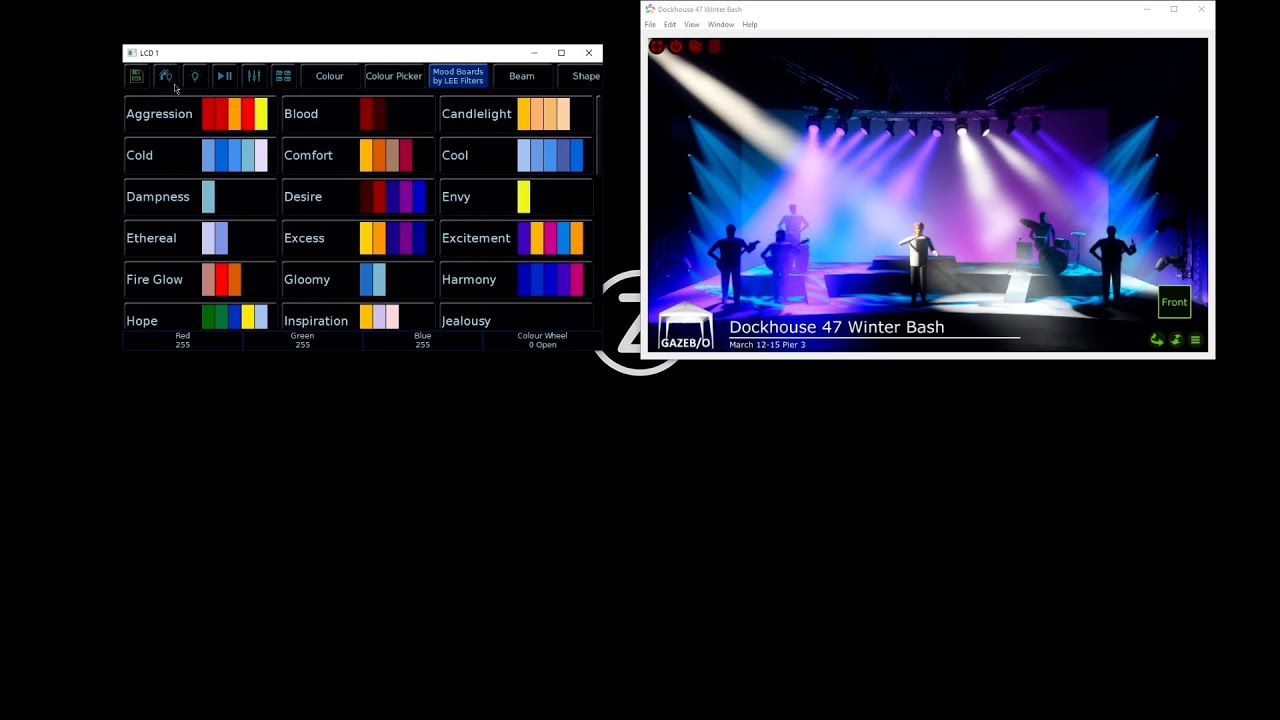The height and width of the screenshot is (720, 1280).
Task: Click the red power icon in visualiser
Action: 676,46
